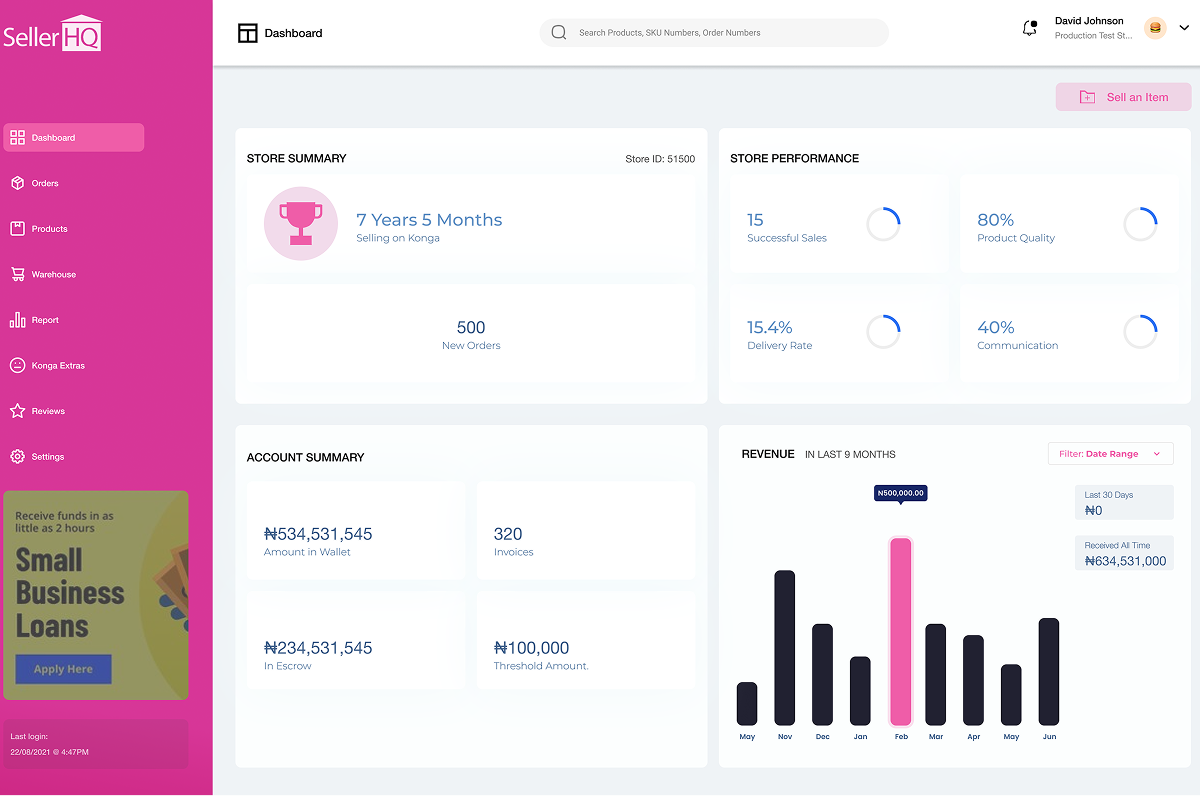This screenshot has width=1200, height=796.
Task: Click the 500 New Orders card
Action: (x=471, y=334)
